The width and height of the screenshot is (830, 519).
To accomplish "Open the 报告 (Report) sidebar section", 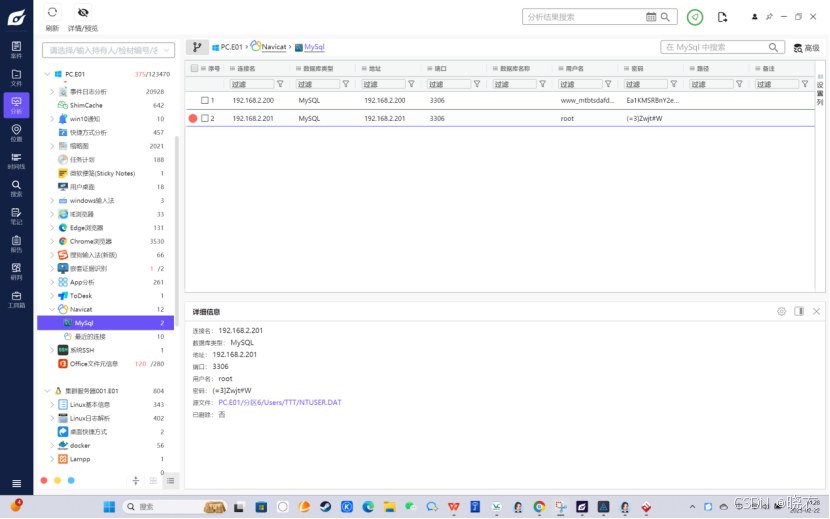I will pos(16,244).
